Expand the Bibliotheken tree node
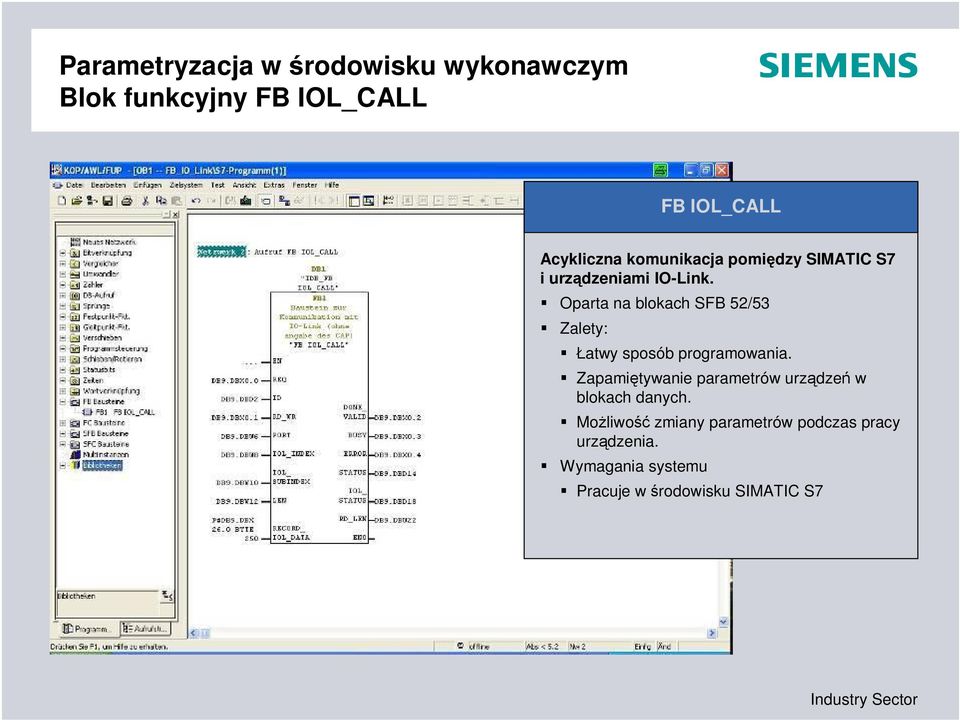 pos(62,465)
